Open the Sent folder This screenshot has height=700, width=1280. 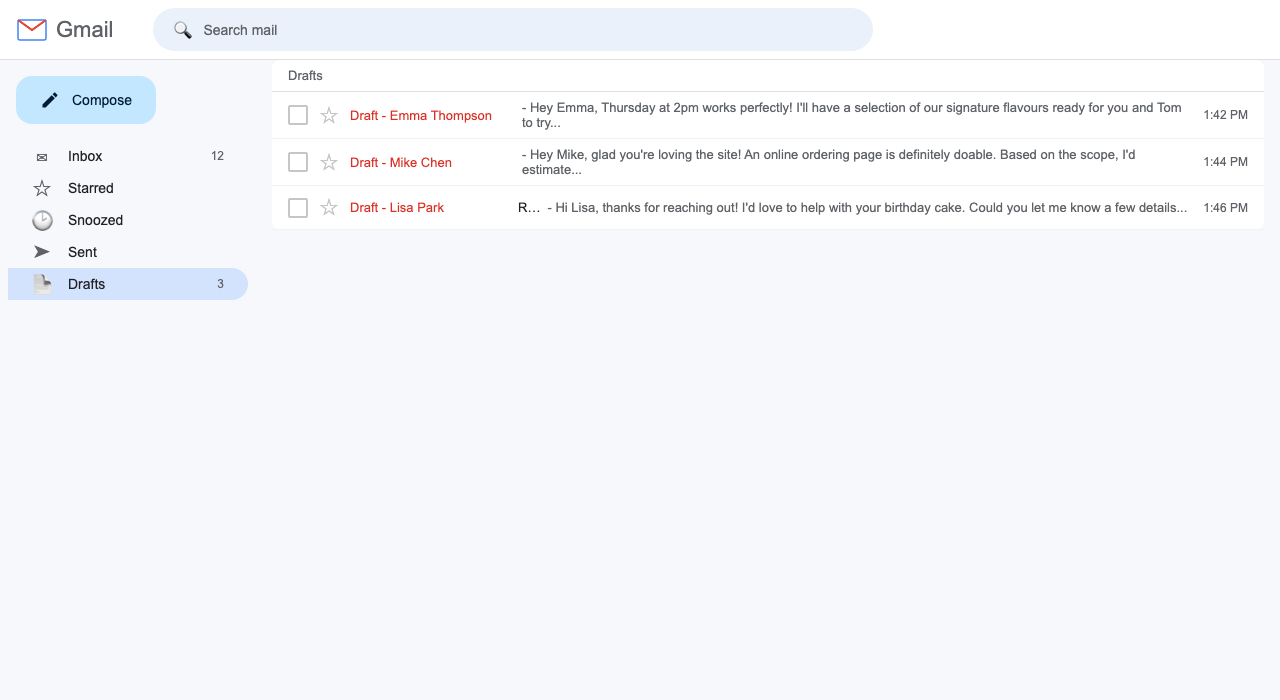coord(128,252)
